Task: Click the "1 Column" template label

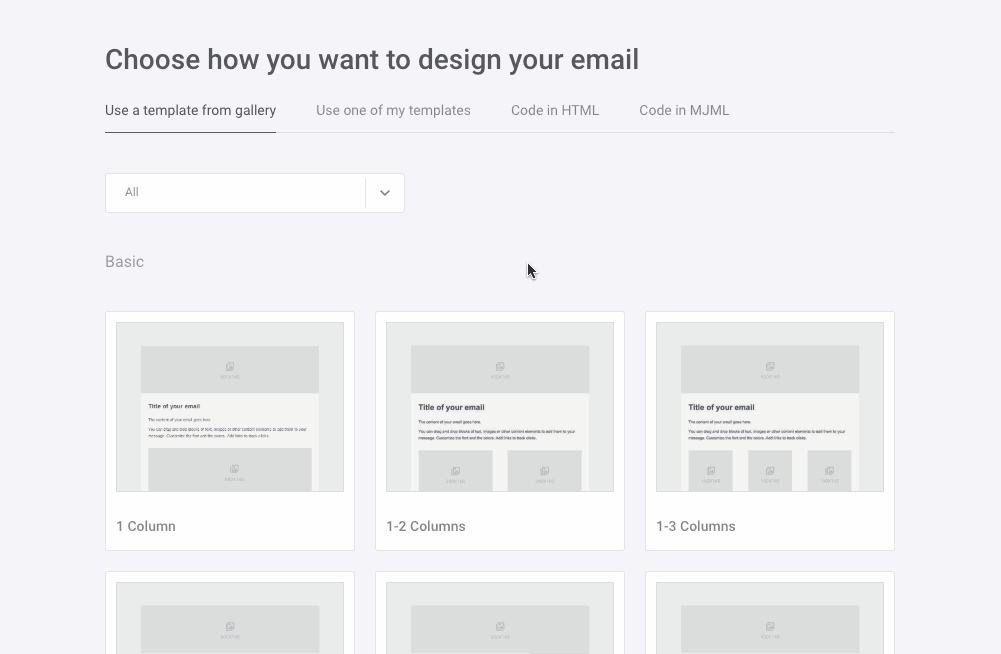Action: click(x=146, y=526)
